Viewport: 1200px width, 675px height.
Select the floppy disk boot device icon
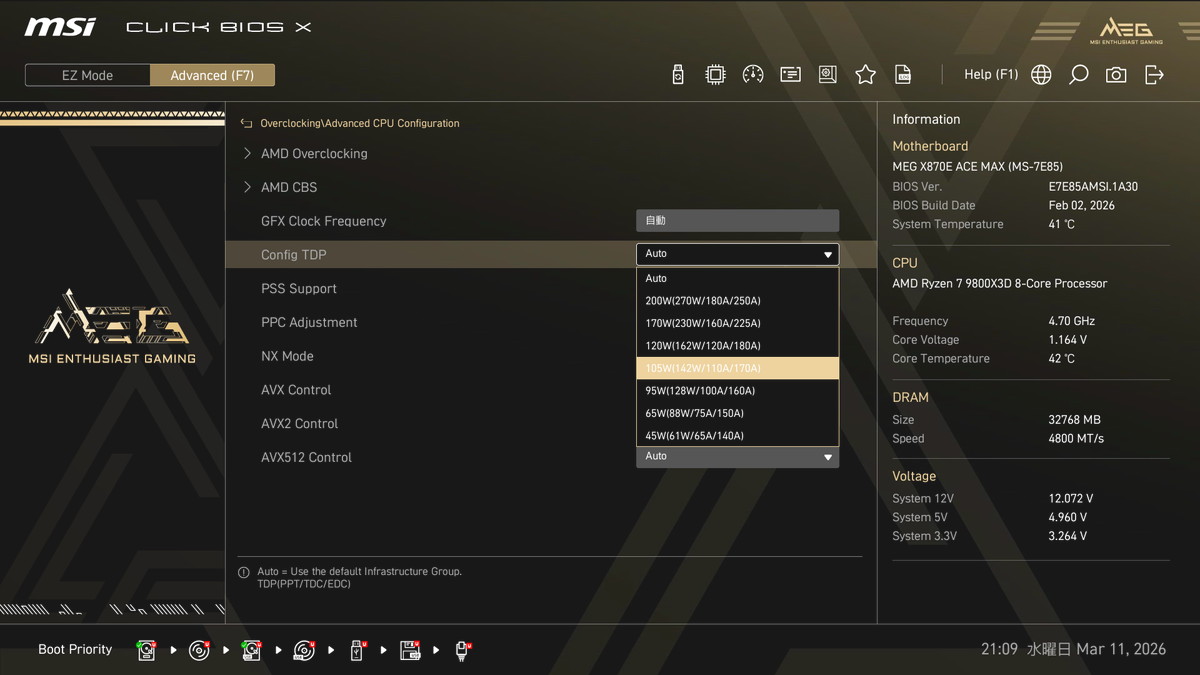410,651
